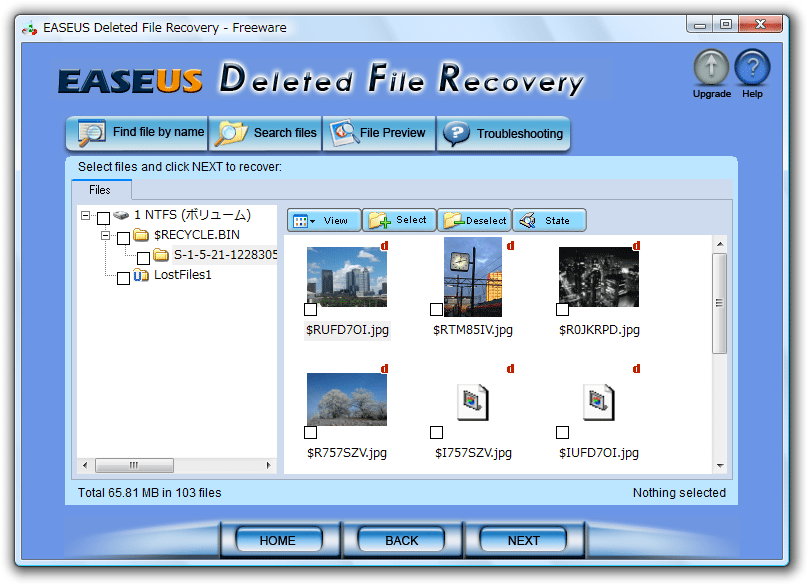This screenshot has width=808, height=584.
Task: Click NEXT to recover files
Action: (524, 540)
